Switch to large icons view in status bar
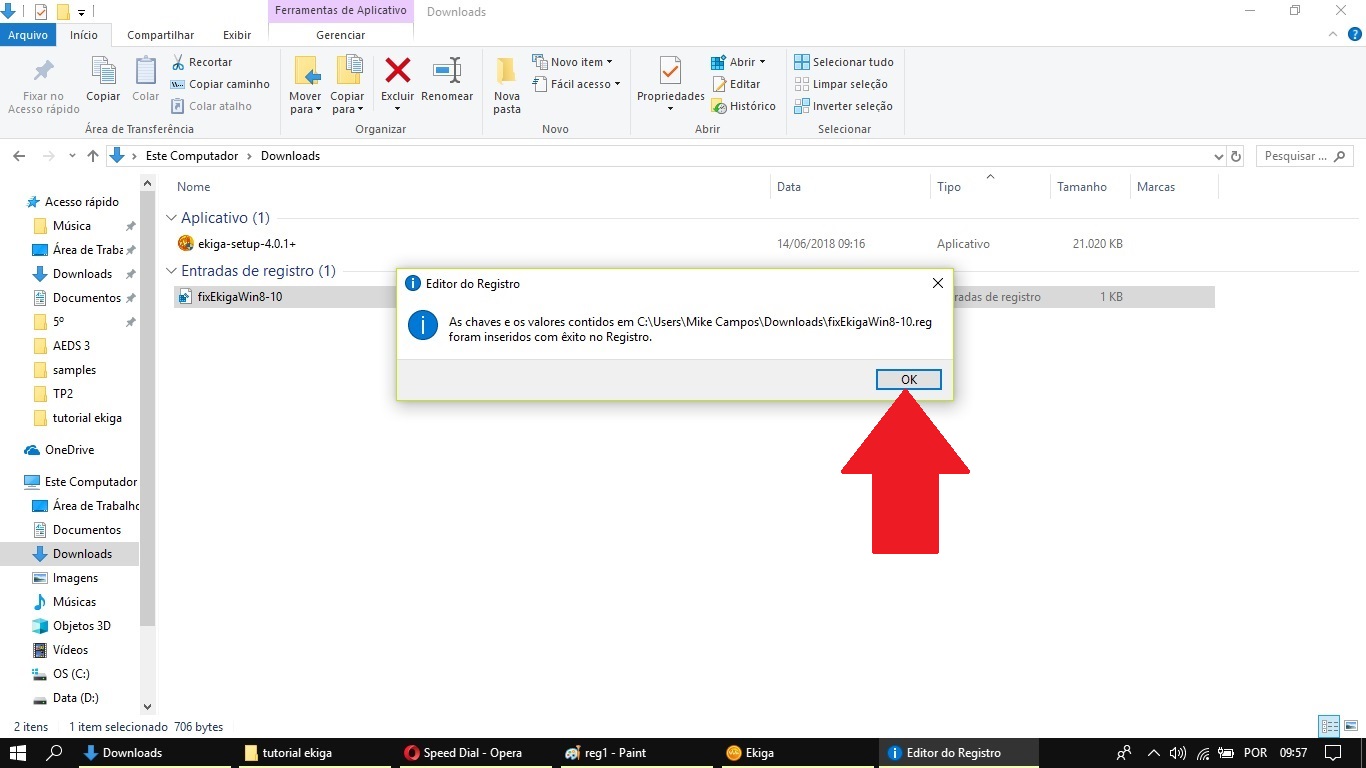1366x768 pixels. (x=1349, y=727)
